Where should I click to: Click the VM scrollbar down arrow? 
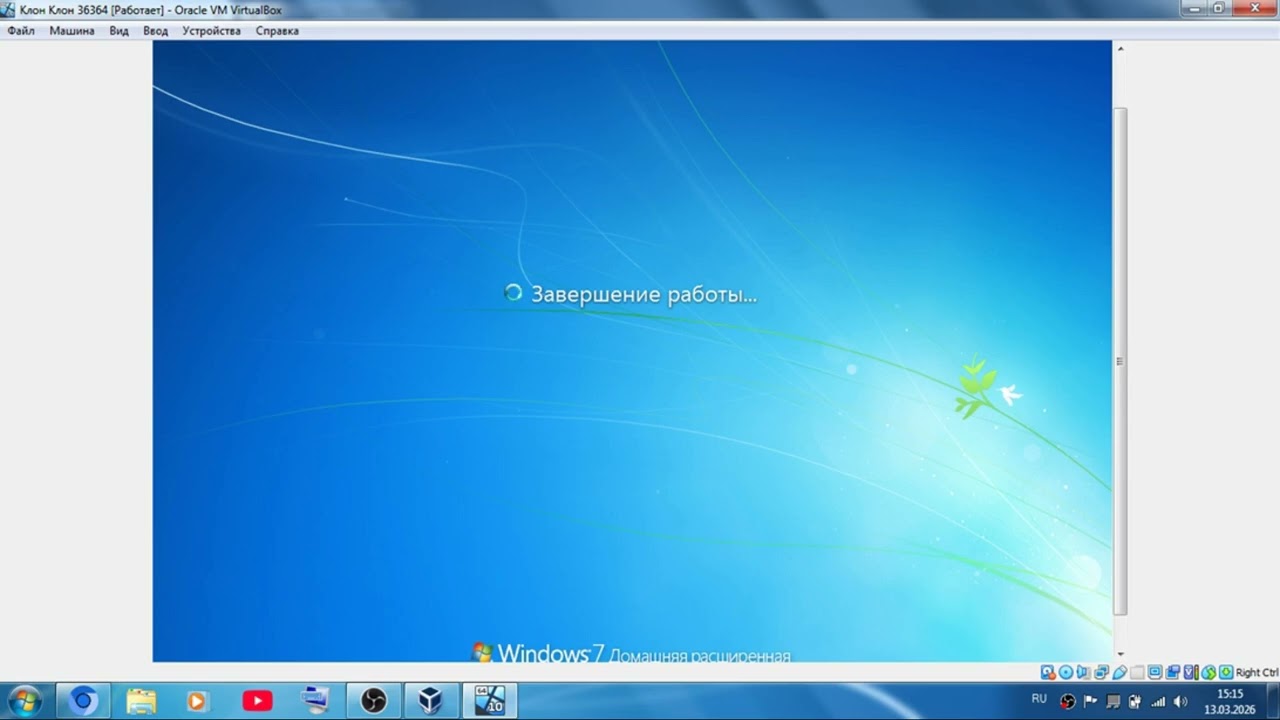tap(1120, 654)
